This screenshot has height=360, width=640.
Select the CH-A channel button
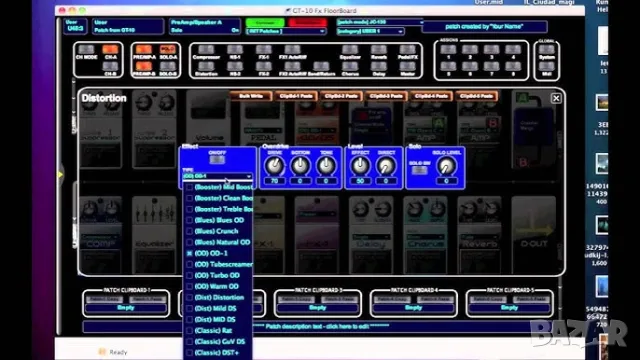click(x=110, y=50)
